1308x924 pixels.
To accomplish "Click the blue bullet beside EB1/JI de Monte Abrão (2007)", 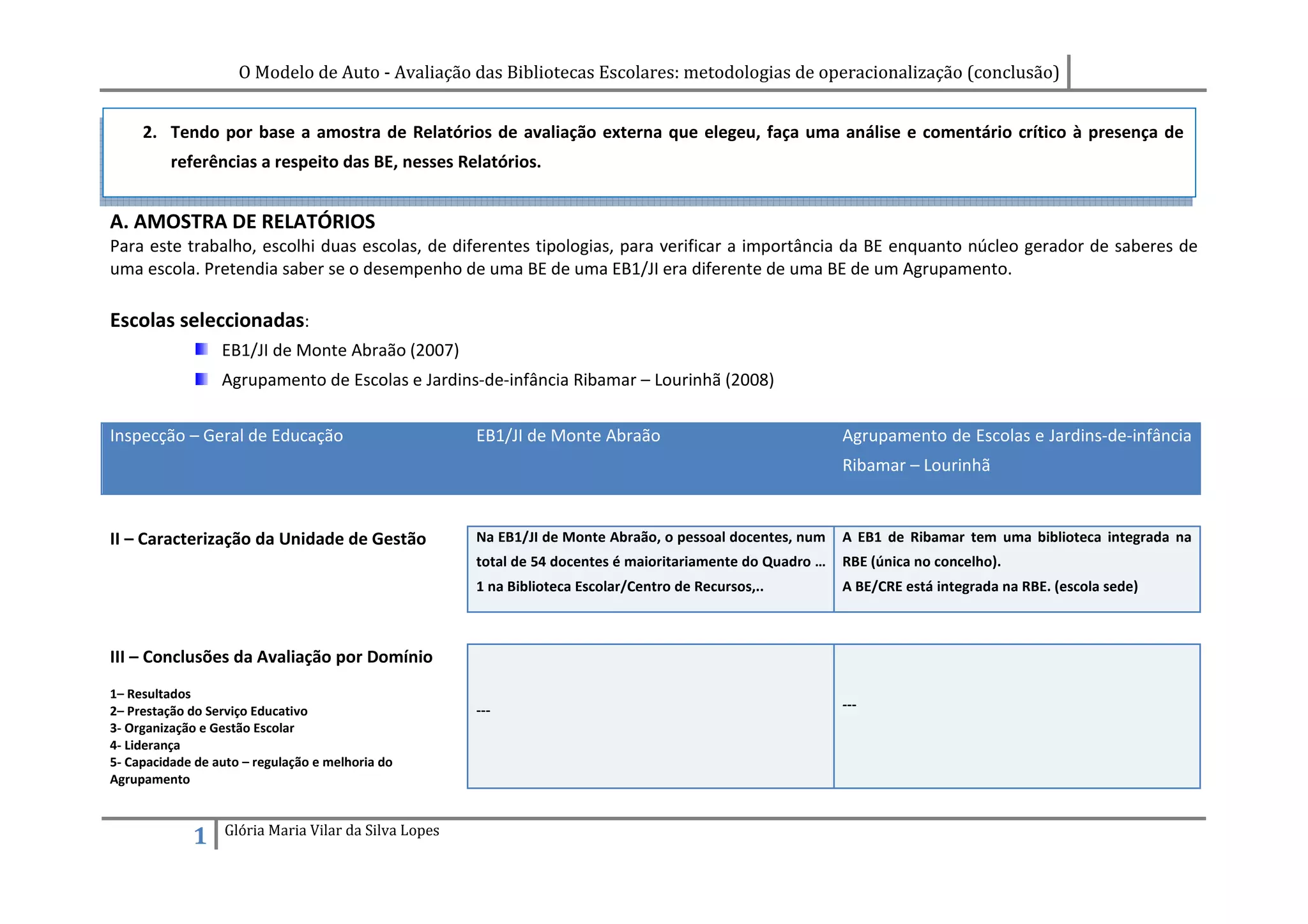I will [x=202, y=349].
